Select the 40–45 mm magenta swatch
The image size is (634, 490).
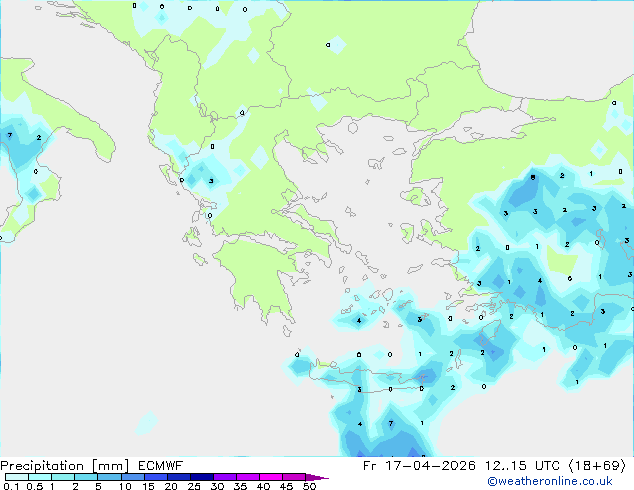tap(271, 477)
